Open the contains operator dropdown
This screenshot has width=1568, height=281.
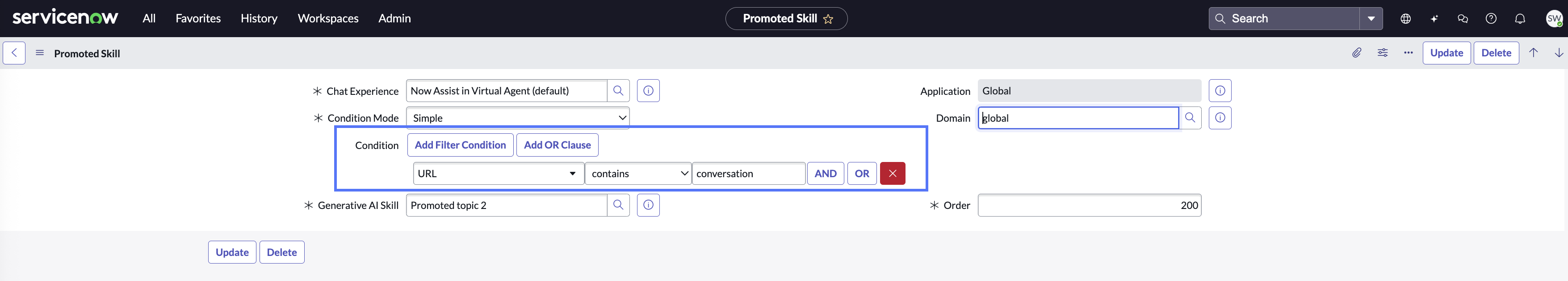click(638, 174)
